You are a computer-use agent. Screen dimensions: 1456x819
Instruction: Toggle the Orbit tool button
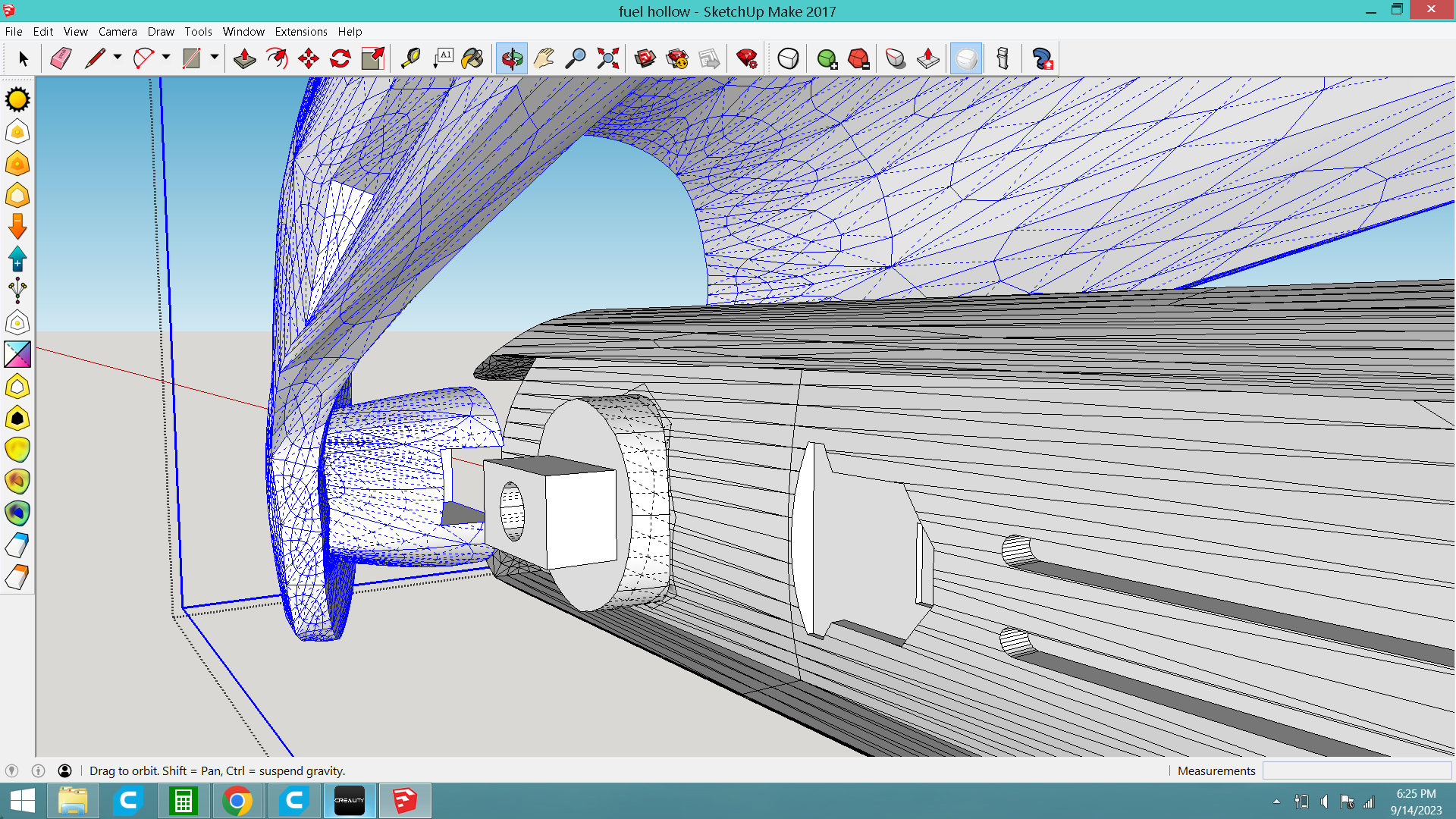512,58
